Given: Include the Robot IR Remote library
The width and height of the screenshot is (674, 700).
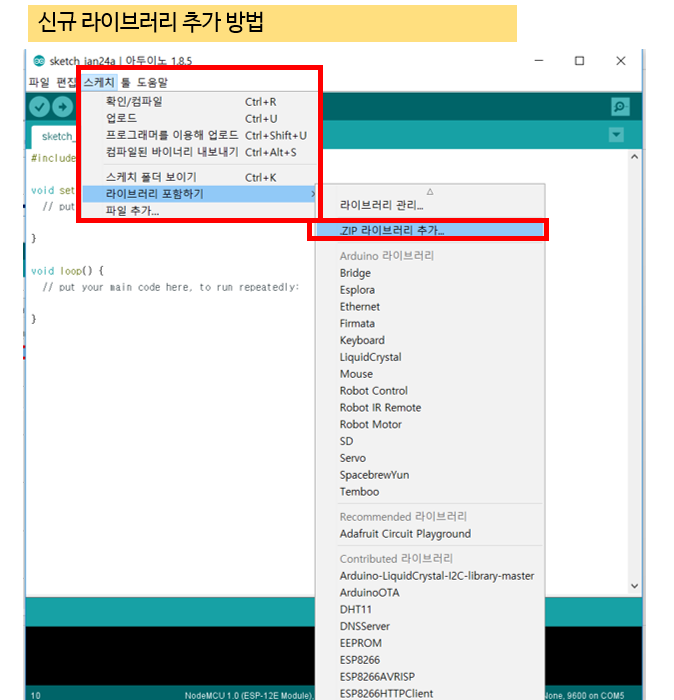Looking at the screenshot, I should [430, 408].
